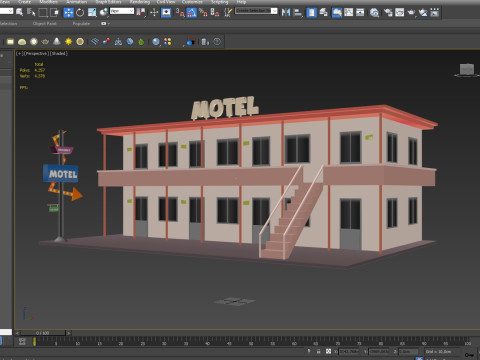This screenshot has height=360, width=480.
Task: Open the Help menu
Action: [x=241, y=2]
